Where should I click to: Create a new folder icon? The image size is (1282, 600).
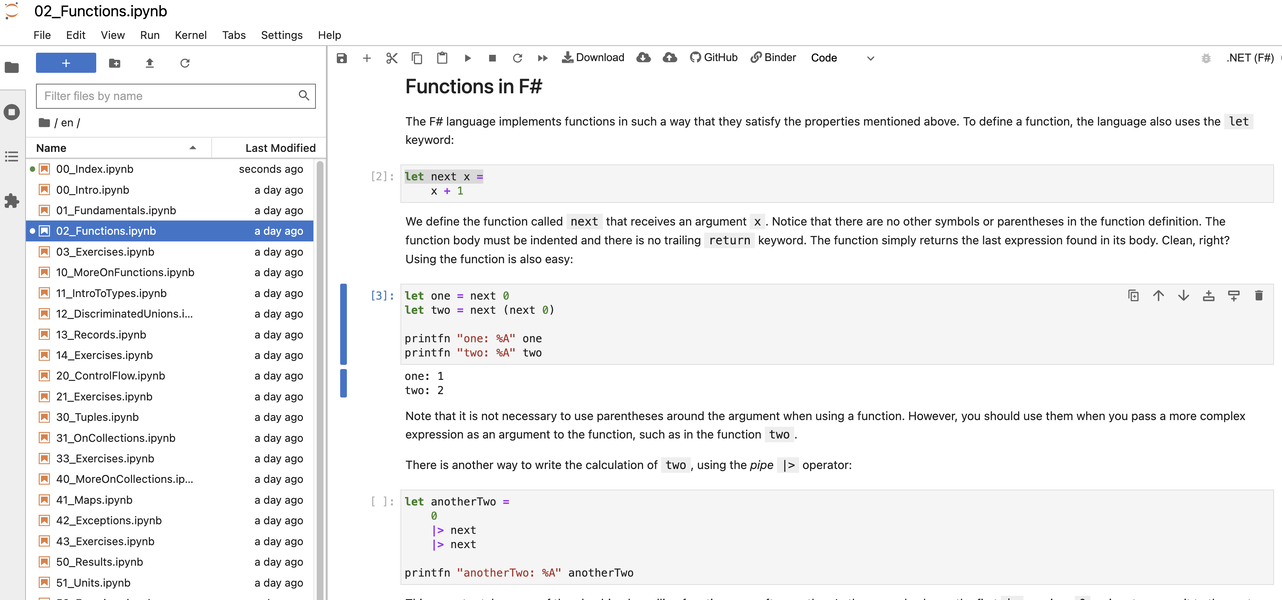pyautogui.click(x=115, y=63)
